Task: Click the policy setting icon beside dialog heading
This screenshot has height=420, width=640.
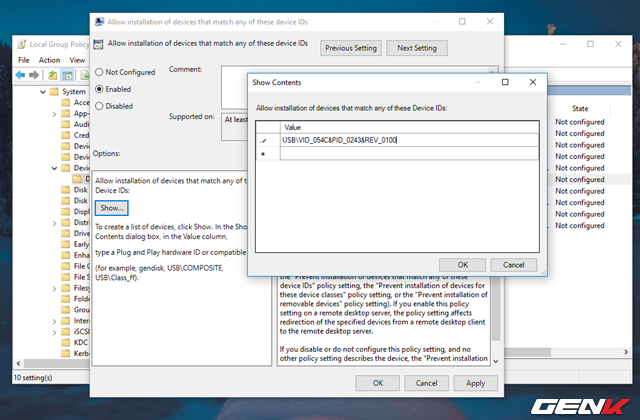Action: point(98,46)
